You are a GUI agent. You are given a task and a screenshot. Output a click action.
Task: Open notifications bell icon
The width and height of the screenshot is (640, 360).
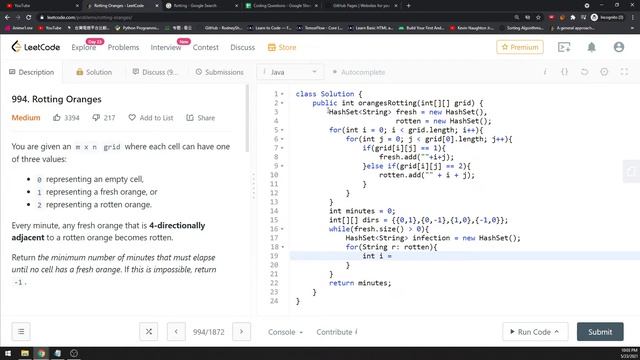click(x=591, y=47)
